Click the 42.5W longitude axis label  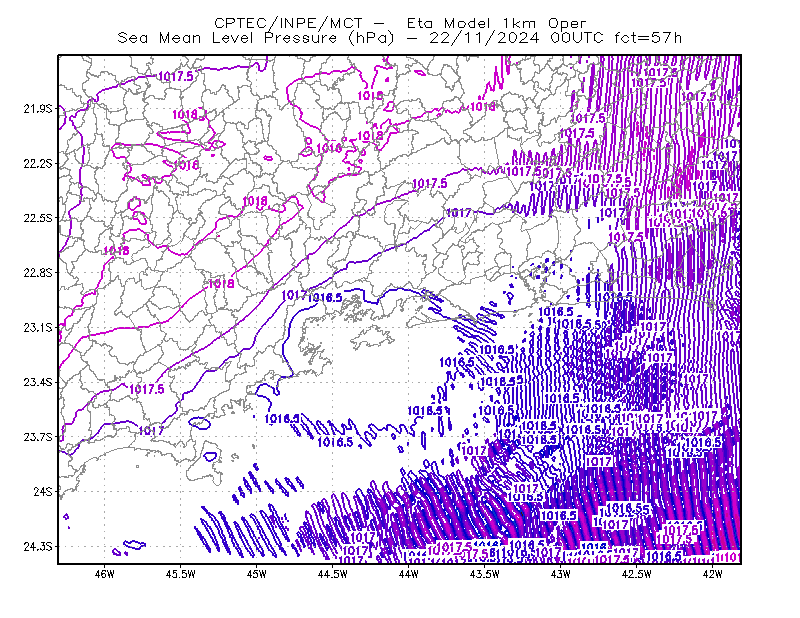pyautogui.click(x=637, y=574)
